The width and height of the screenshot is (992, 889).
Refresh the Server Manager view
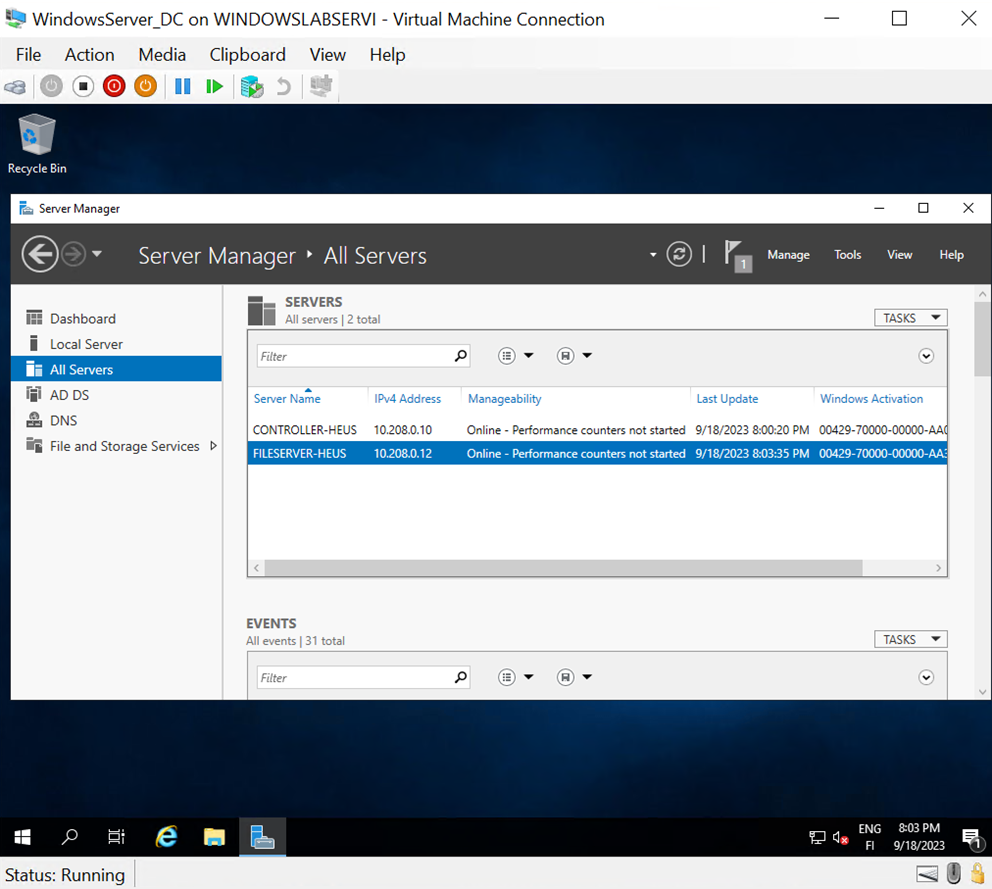(x=679, y=254)
